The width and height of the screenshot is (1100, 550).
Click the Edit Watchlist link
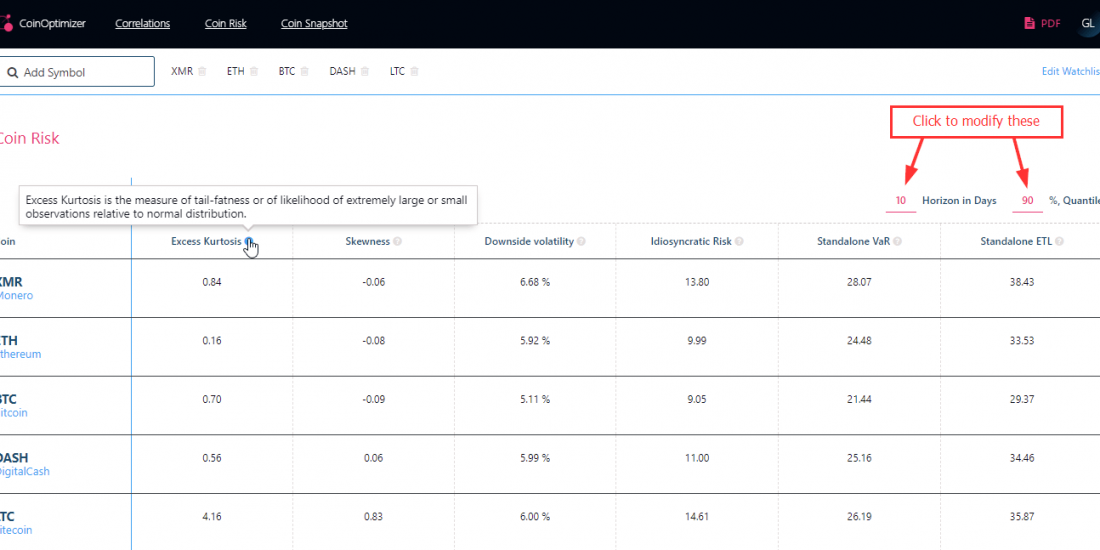[x=1070, y=71]
